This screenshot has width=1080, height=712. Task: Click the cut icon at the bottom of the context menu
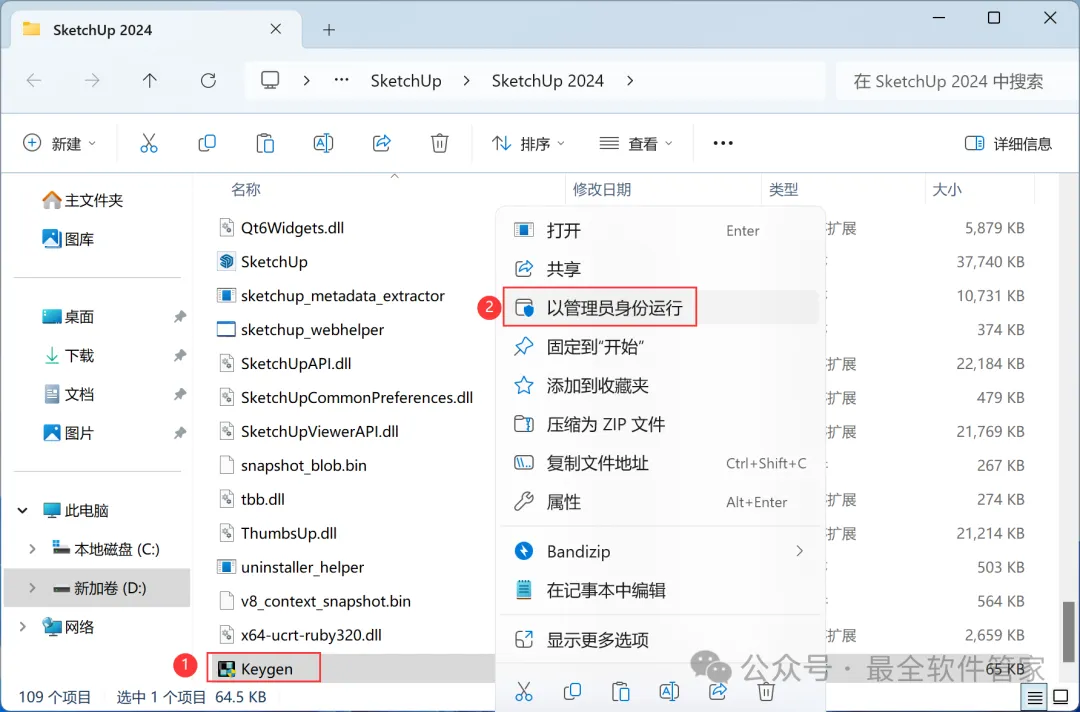point(523,691)
